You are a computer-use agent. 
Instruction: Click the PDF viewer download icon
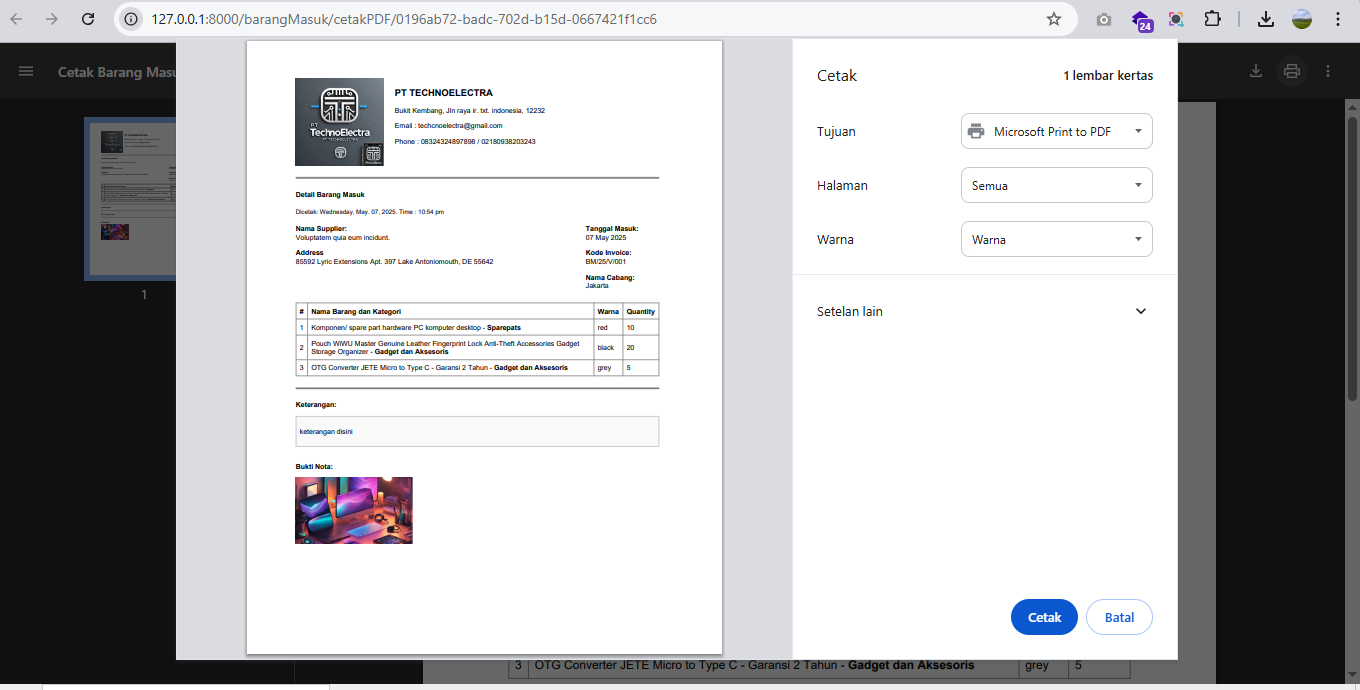pos(1256,71)
